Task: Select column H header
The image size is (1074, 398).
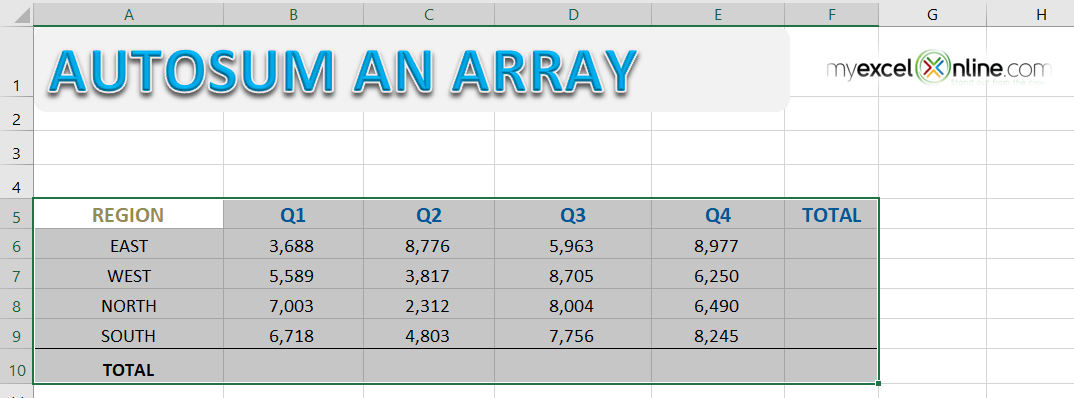Action: point(1030,14)
